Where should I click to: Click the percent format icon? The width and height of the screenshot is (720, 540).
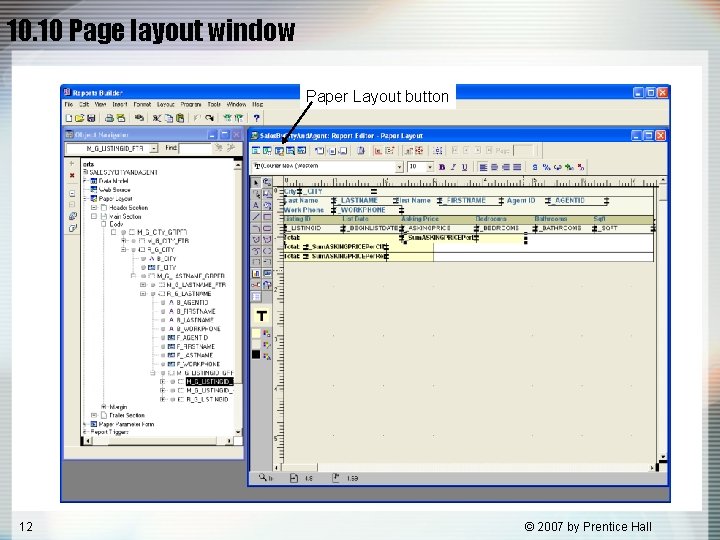[x=546, y=167]
